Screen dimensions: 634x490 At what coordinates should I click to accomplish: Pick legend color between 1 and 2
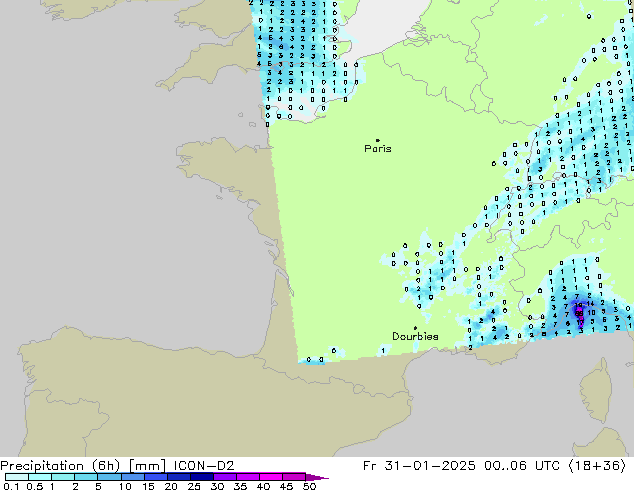click(63, 477)
